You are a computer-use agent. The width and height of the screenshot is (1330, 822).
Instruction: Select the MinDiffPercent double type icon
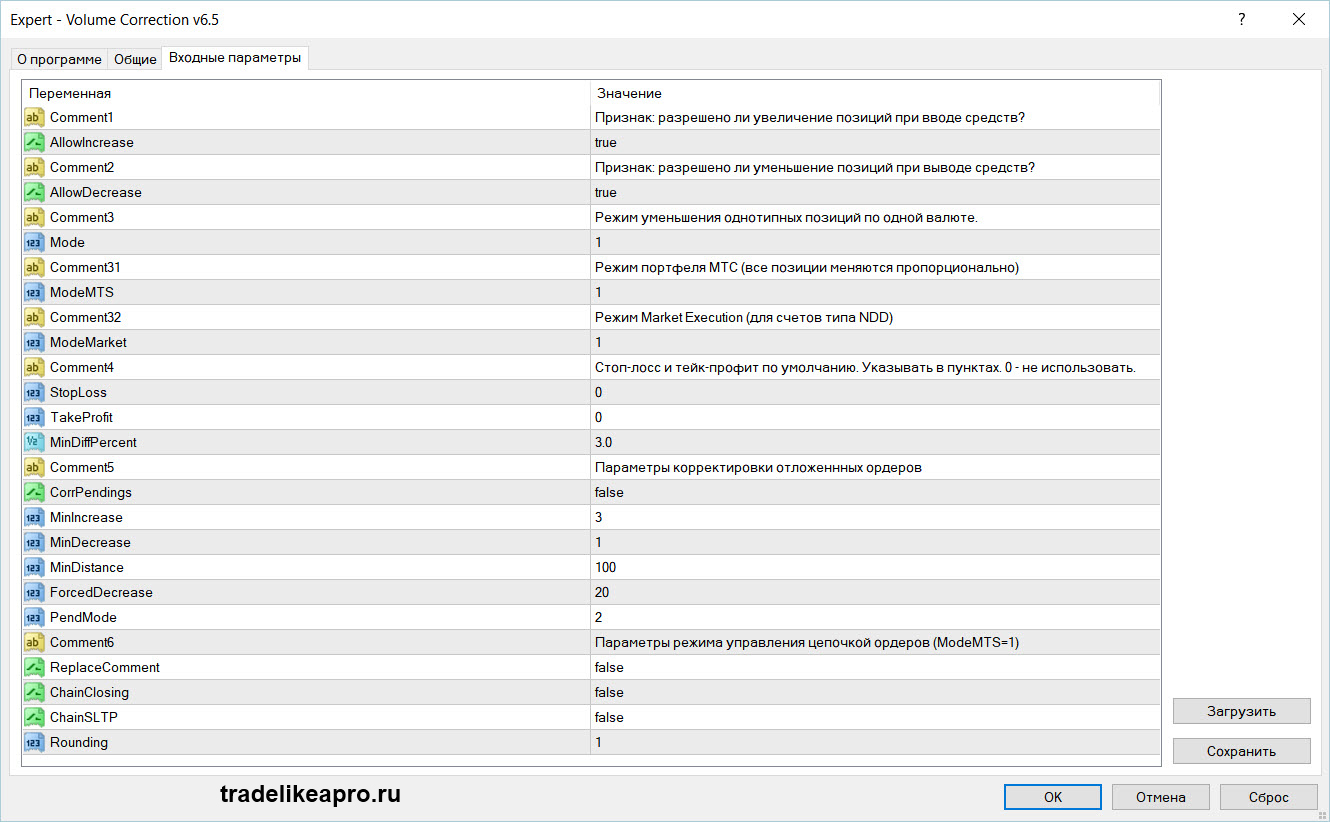(x=34, y=442)
